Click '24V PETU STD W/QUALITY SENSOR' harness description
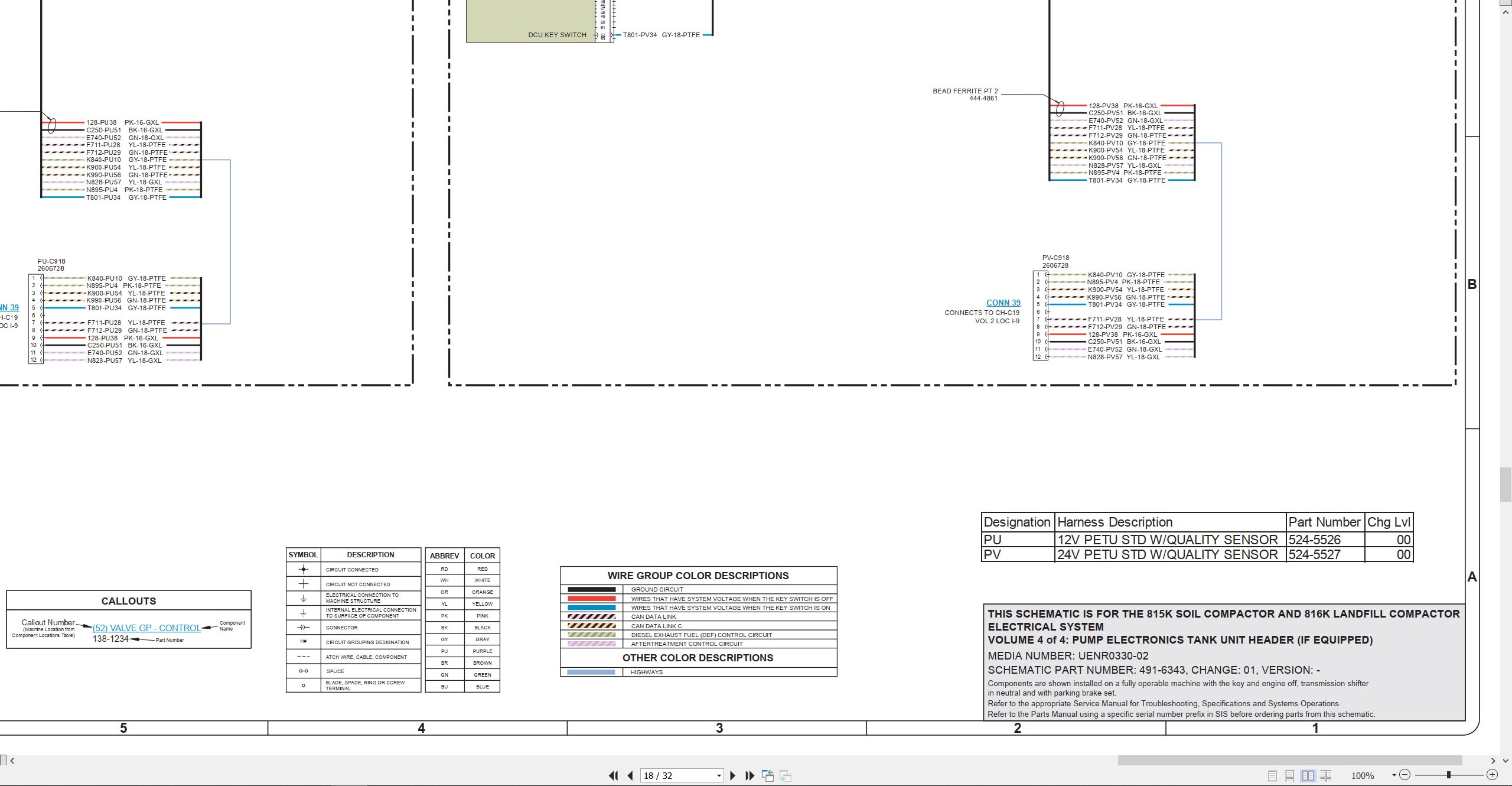Viewport: 1512px width, 786px height. [x=1168, y=554]
